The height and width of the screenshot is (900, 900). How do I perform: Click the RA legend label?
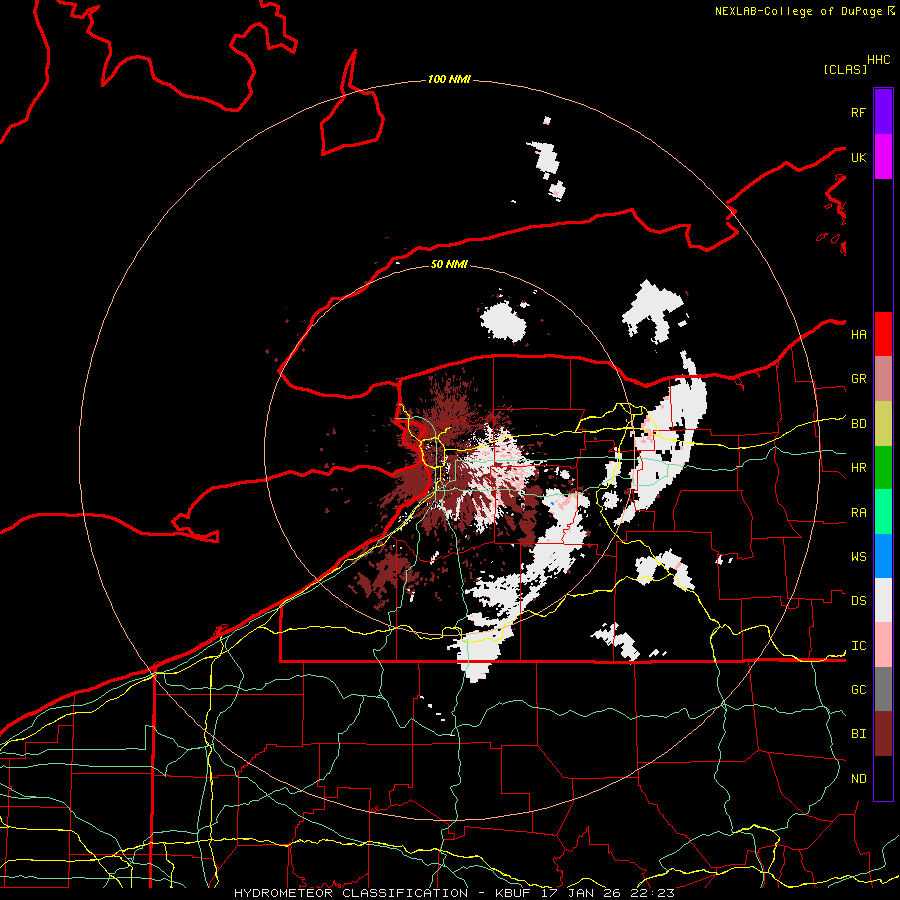(x=858, y=513)
